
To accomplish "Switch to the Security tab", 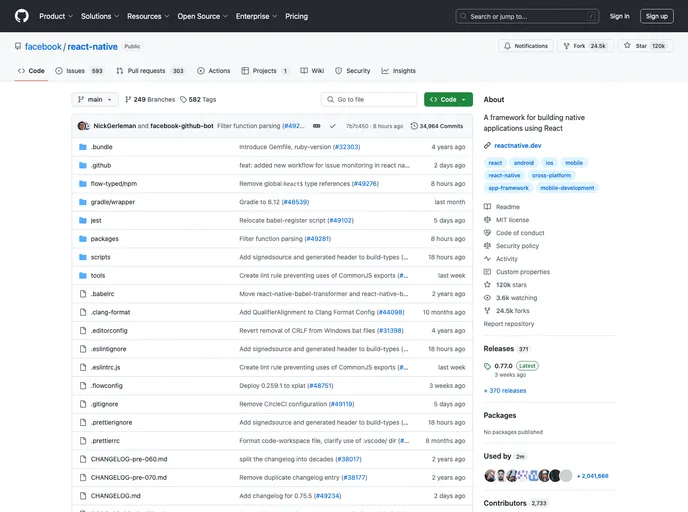I will click(353, 71).
